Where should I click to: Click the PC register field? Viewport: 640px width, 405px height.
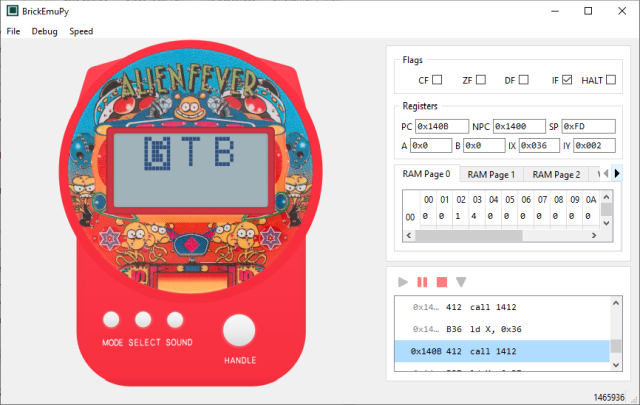[442, 126]
